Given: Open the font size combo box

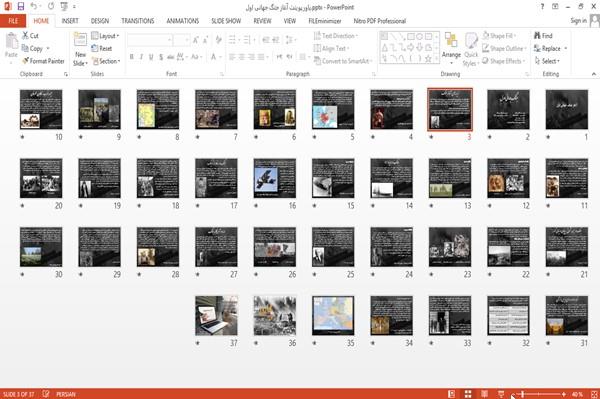Looking at the screenshot, I should tap(181, 40).
